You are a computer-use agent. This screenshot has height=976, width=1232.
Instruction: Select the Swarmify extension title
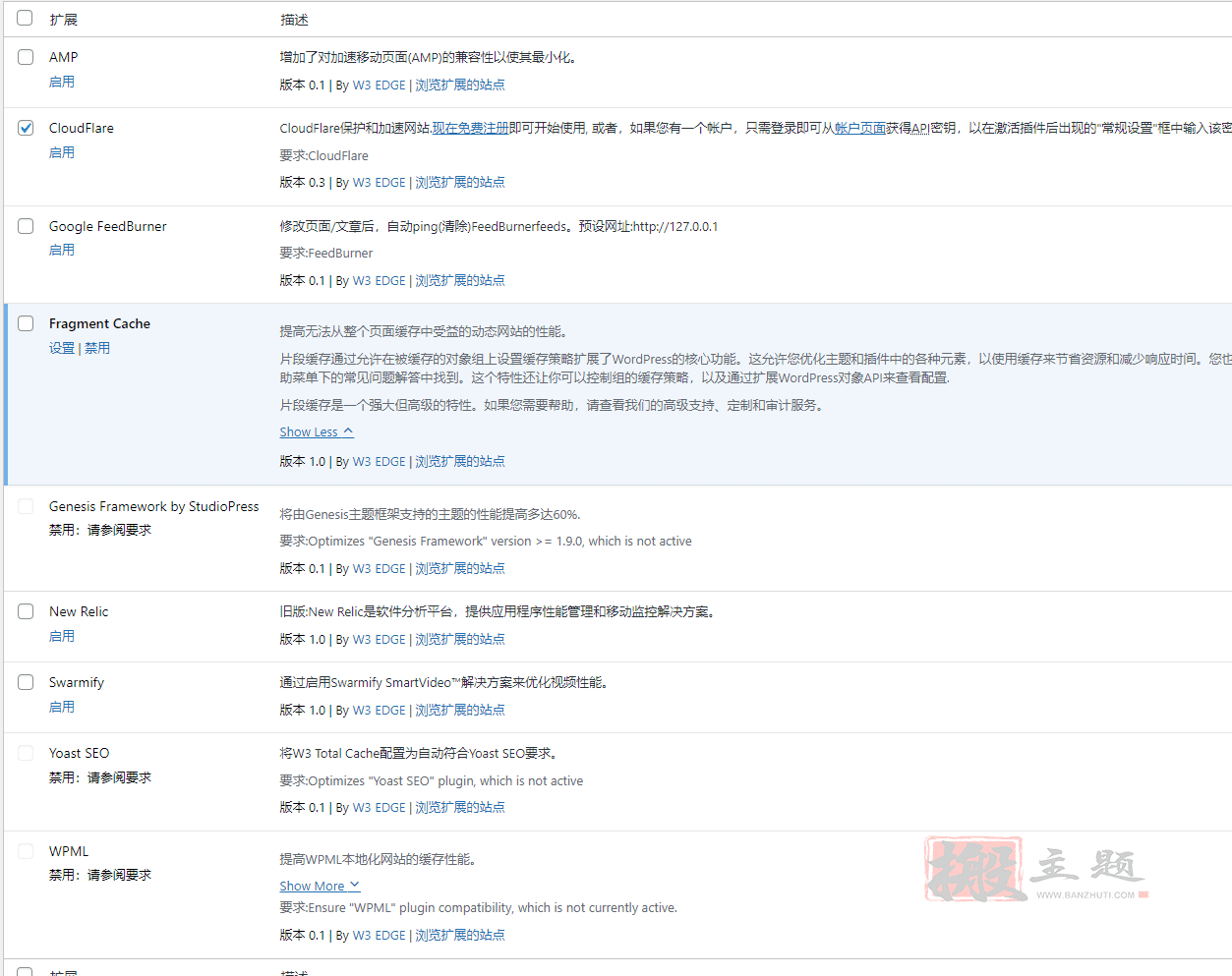(77, 682)
